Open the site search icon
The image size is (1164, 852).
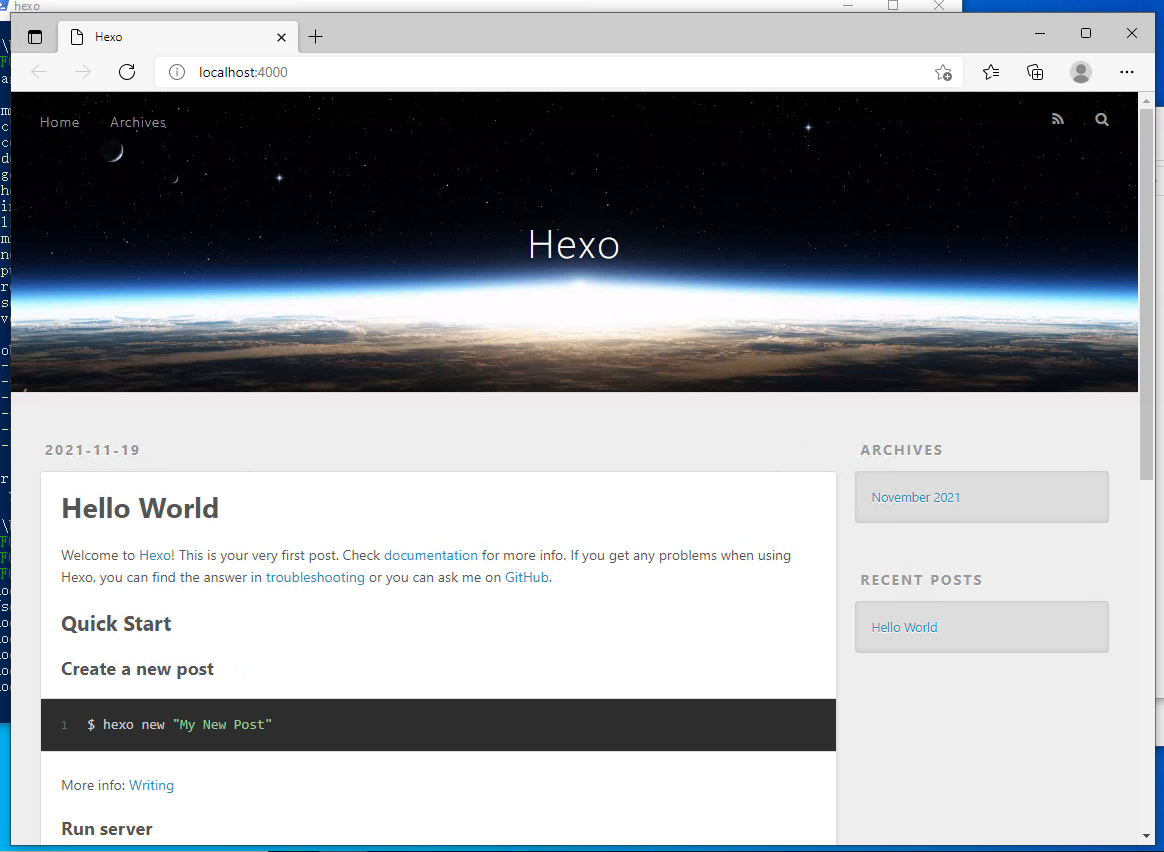coord(1102,119)
